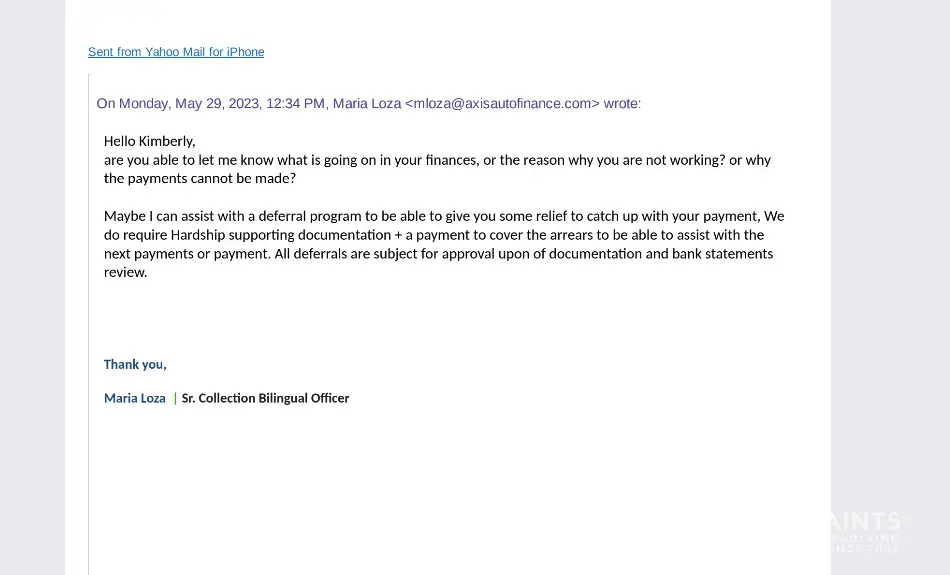Click the green separator bar in the signature

(175, 398)
